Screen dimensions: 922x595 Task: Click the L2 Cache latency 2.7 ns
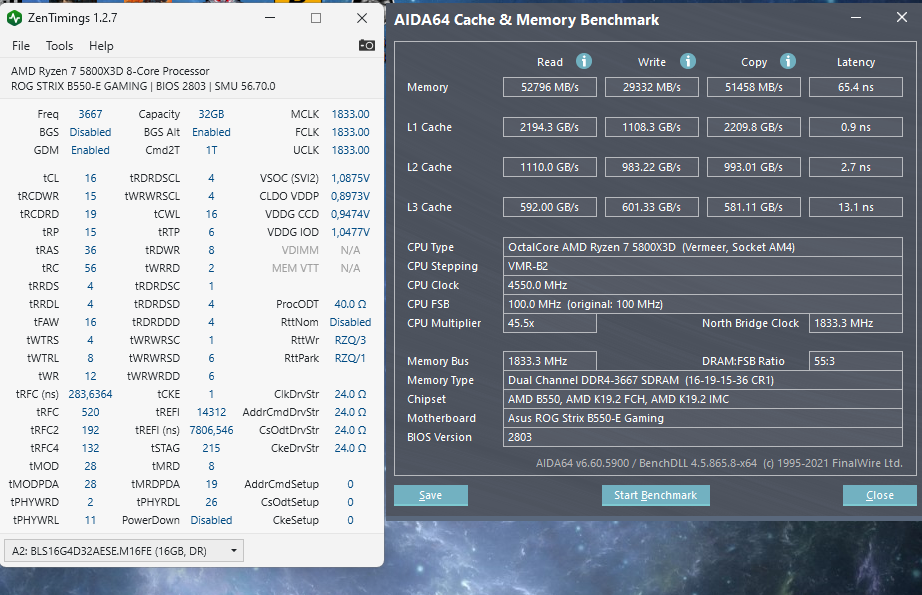pyautogui.click(x=856, y=167)
